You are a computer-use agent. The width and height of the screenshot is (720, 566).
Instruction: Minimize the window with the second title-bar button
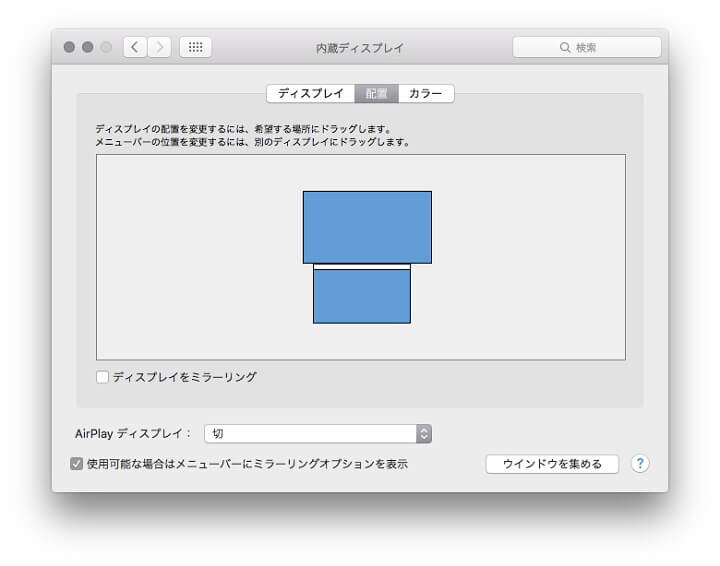pos(88,47)
